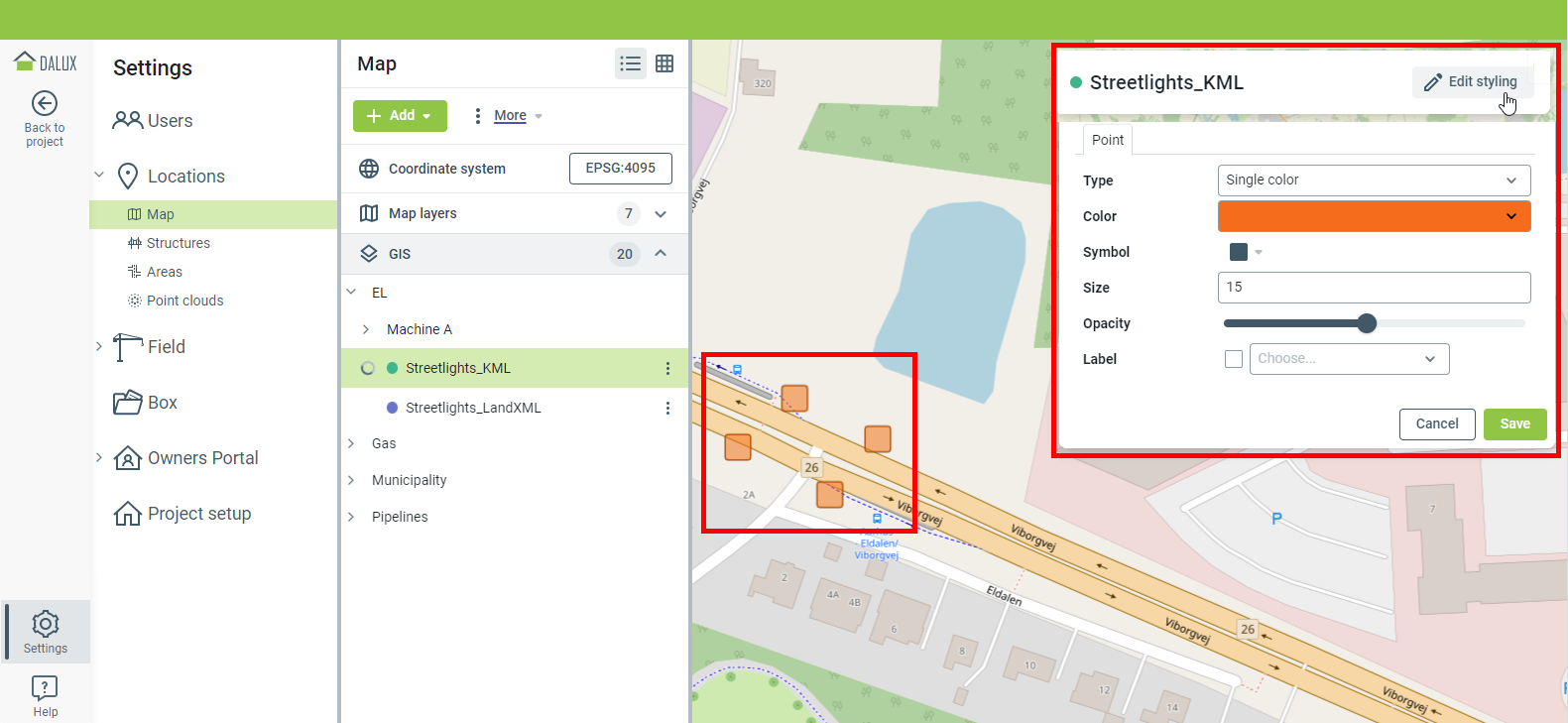The image size is (1568, 723).
Task: Open the Type dropdown showing Single color
Action: pos(1374,181)
